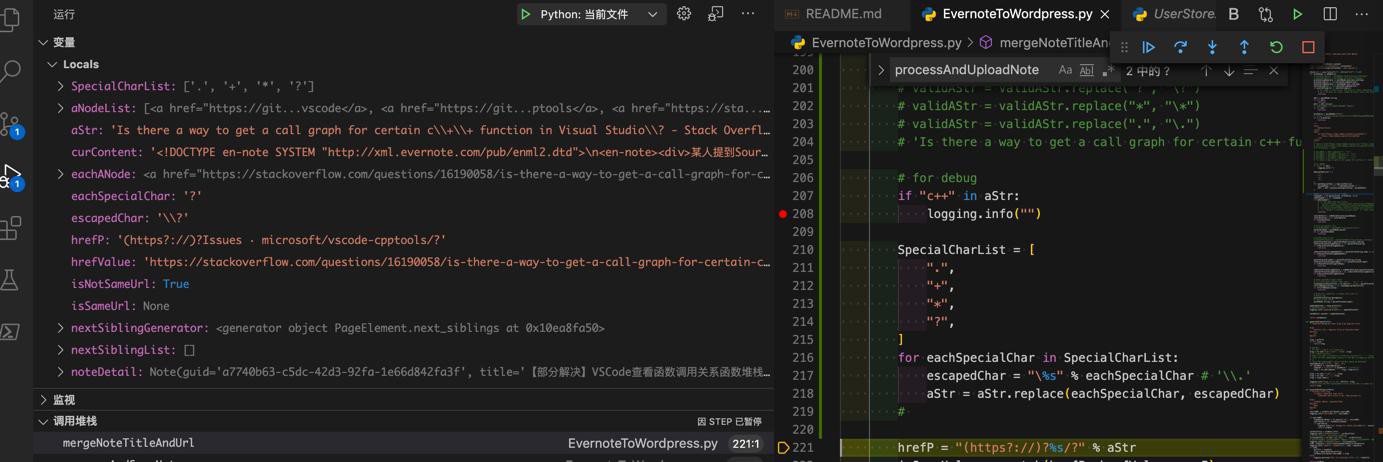Select the eachSpecialChar variable row
The width and height of the screenshot is (1383, 462).
coord(404,196)
